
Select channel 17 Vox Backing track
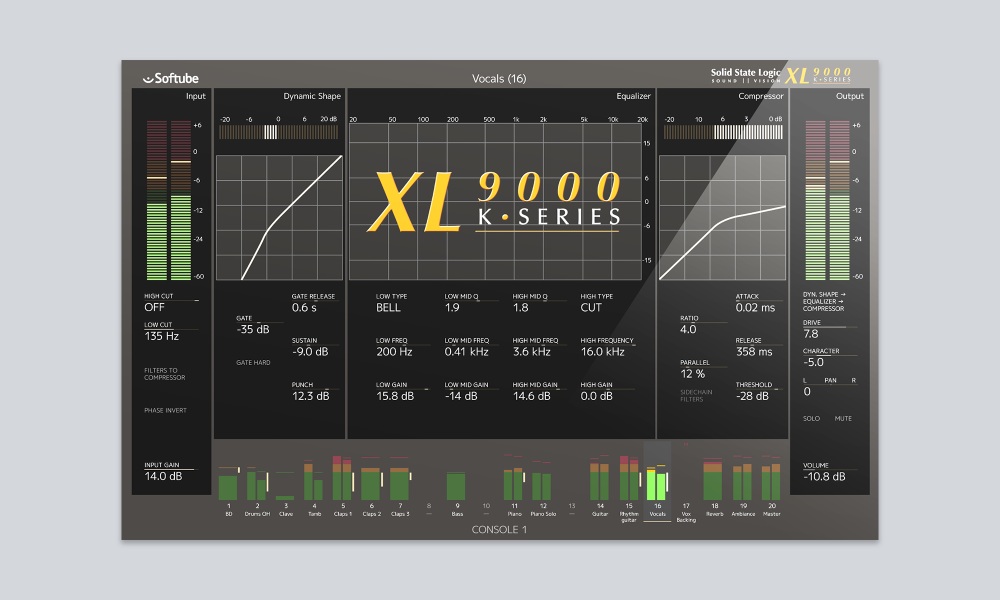pyautogui.click(x=686, y=512)
